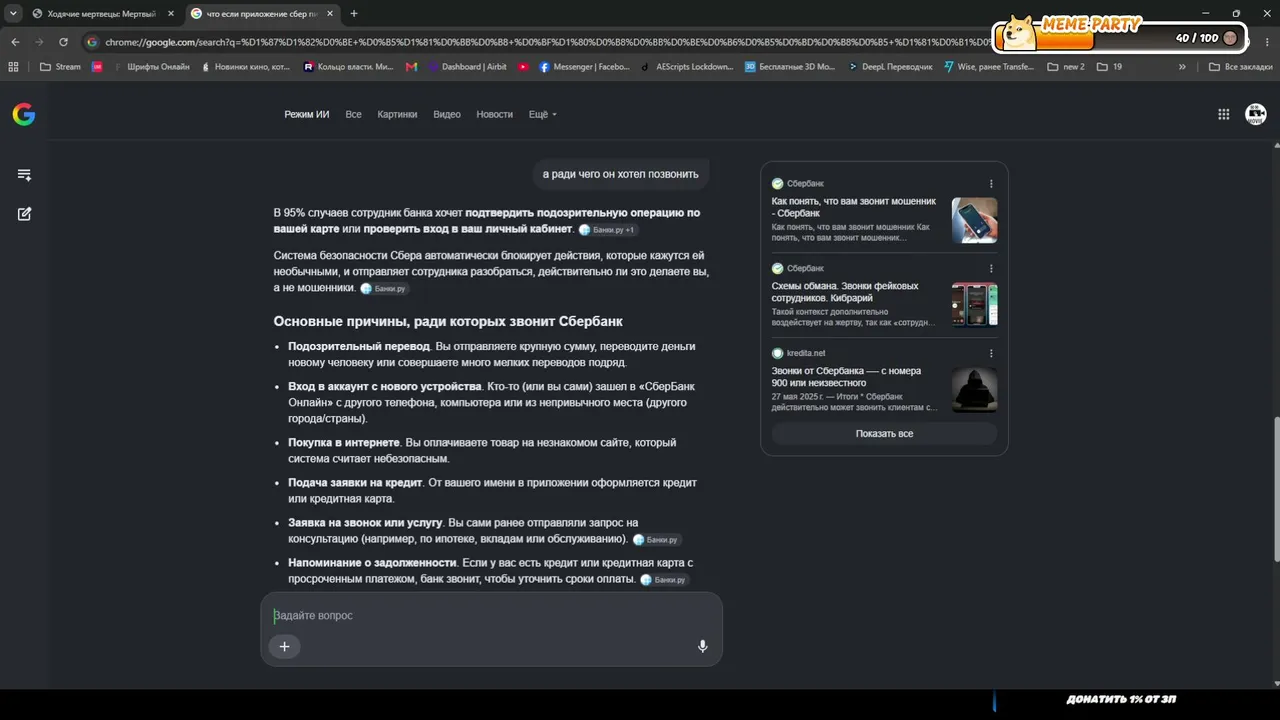This screenshot has width=1280, height=720.
Task: Open 'Звонки от Сбербанка — с номера 900' link
Action: tap(845, 377)
